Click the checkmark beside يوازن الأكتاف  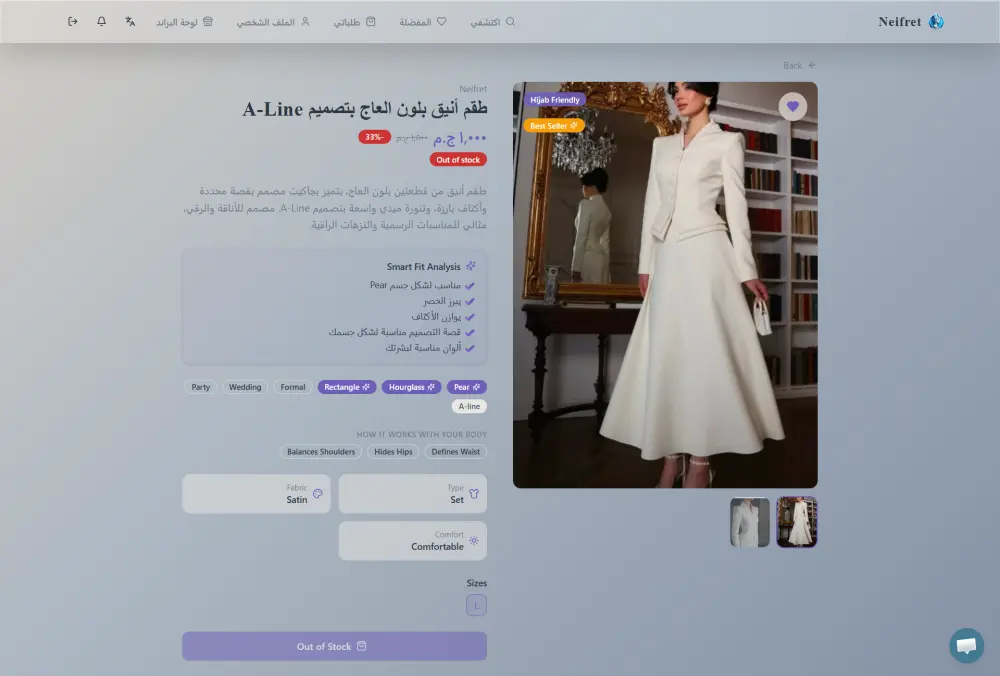pos(470,317)
